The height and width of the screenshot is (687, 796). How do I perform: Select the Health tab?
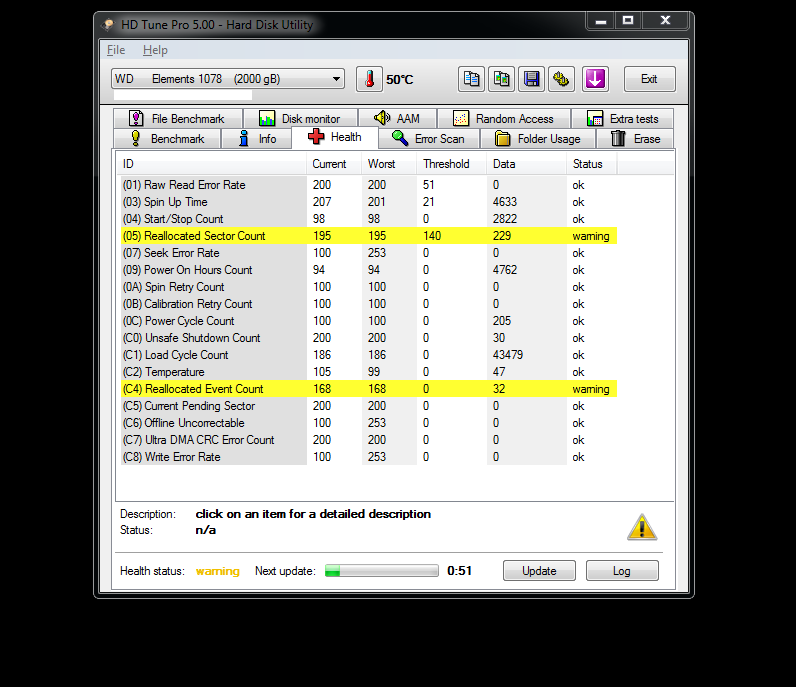[335, 137]
